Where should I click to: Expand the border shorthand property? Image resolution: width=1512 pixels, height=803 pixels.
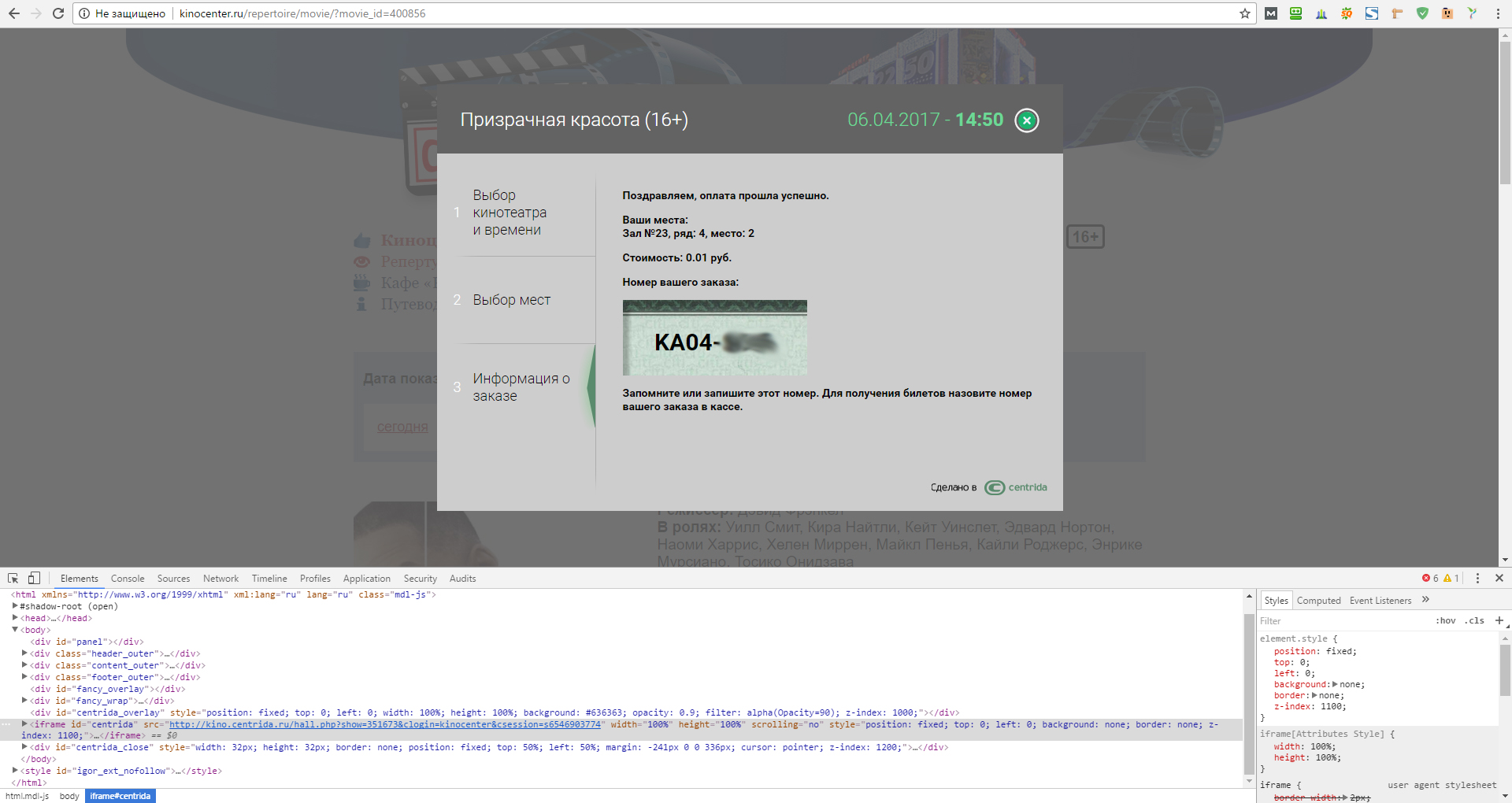1314,695
